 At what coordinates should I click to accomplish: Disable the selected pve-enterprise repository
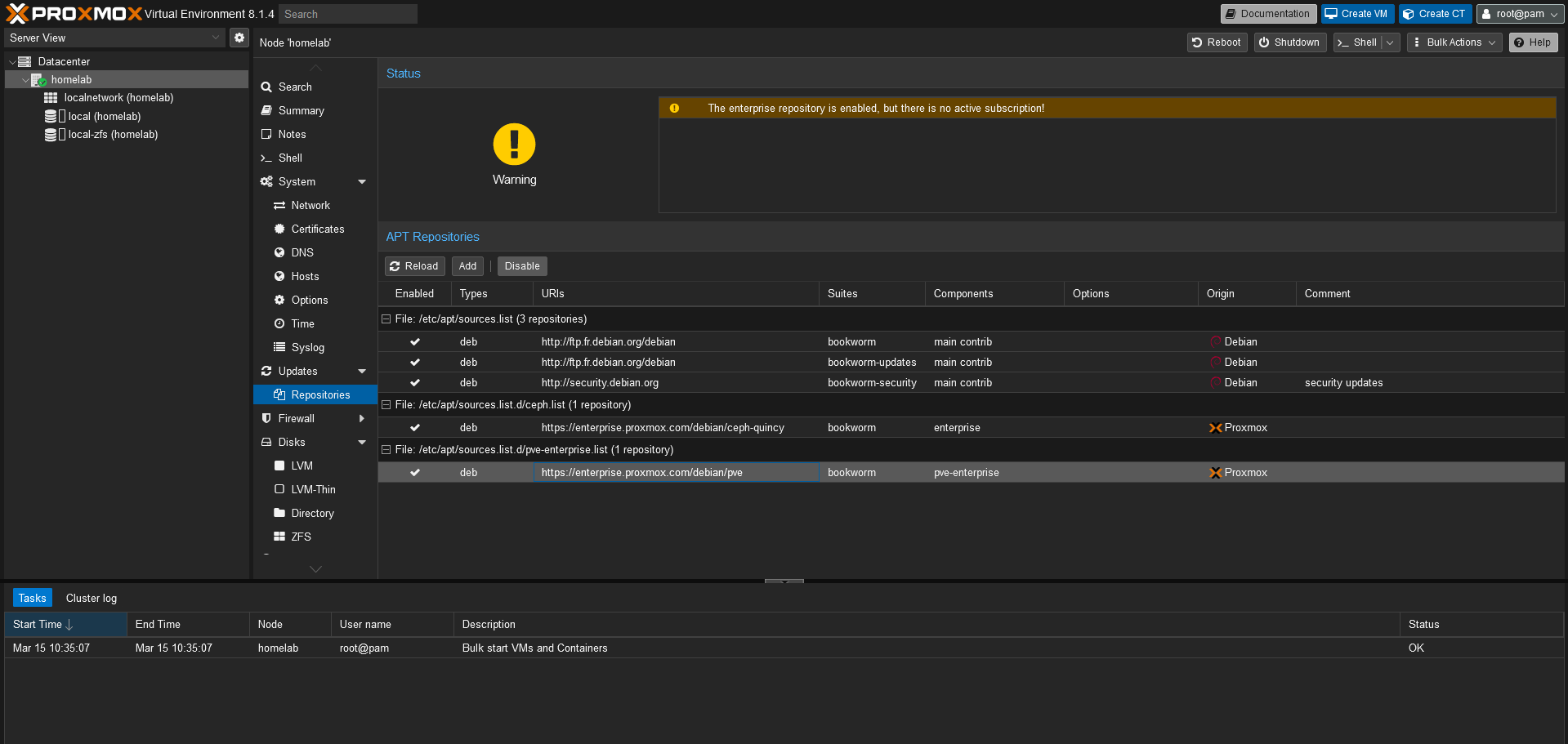(521, 265)
